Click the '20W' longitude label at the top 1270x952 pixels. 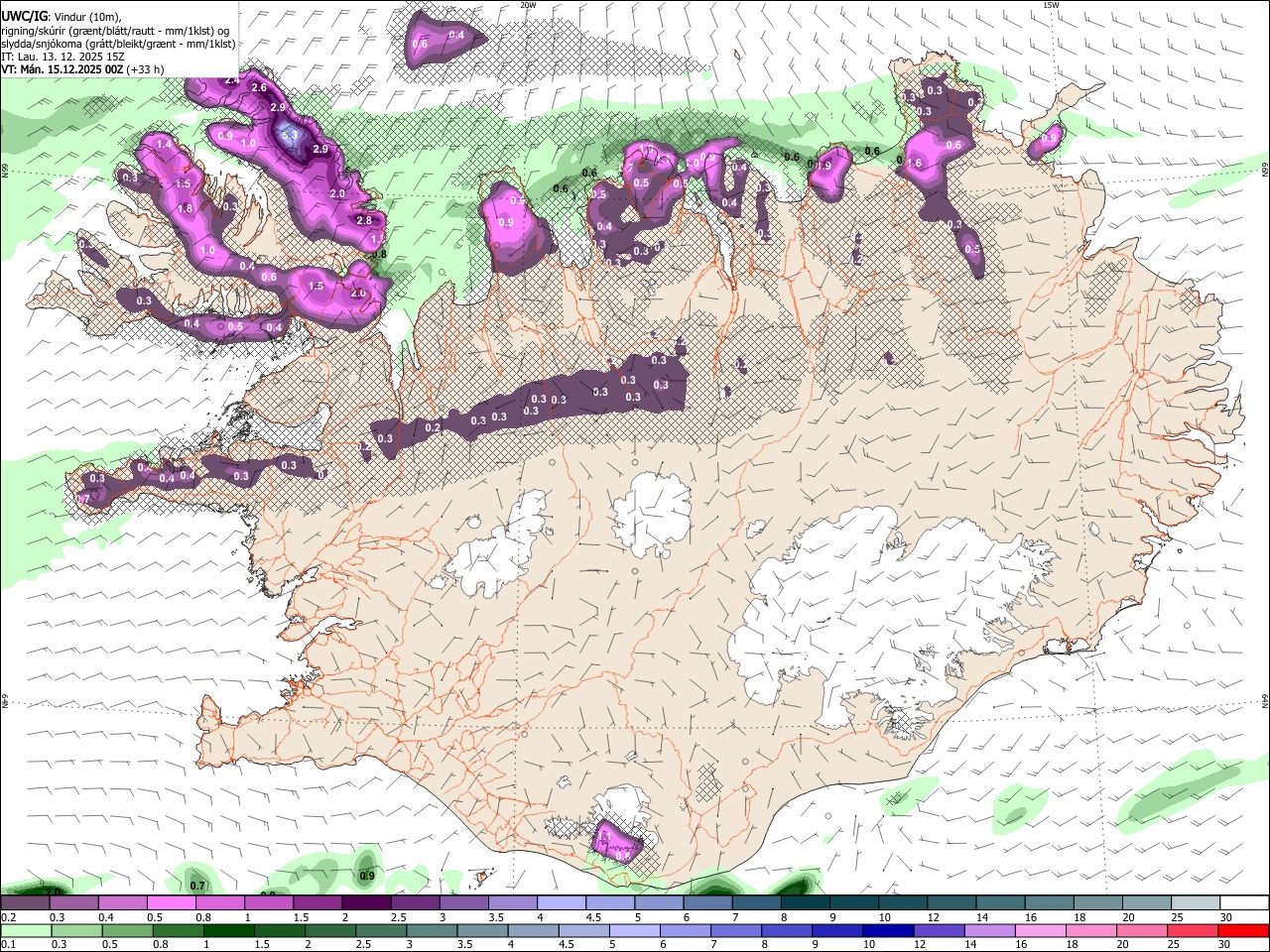pyautogui.click(x=527, y=5)
